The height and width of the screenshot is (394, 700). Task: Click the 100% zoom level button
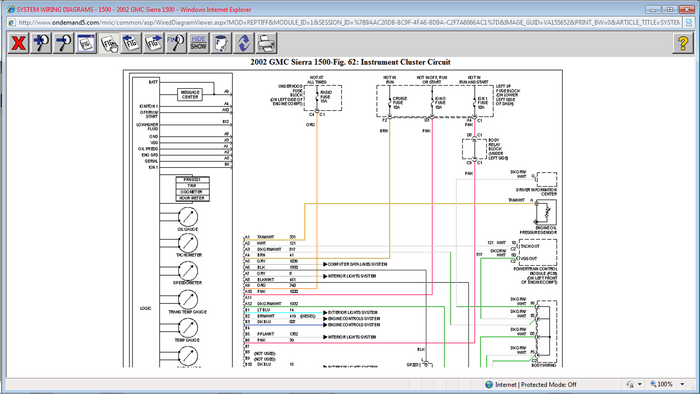click(662, 384)
